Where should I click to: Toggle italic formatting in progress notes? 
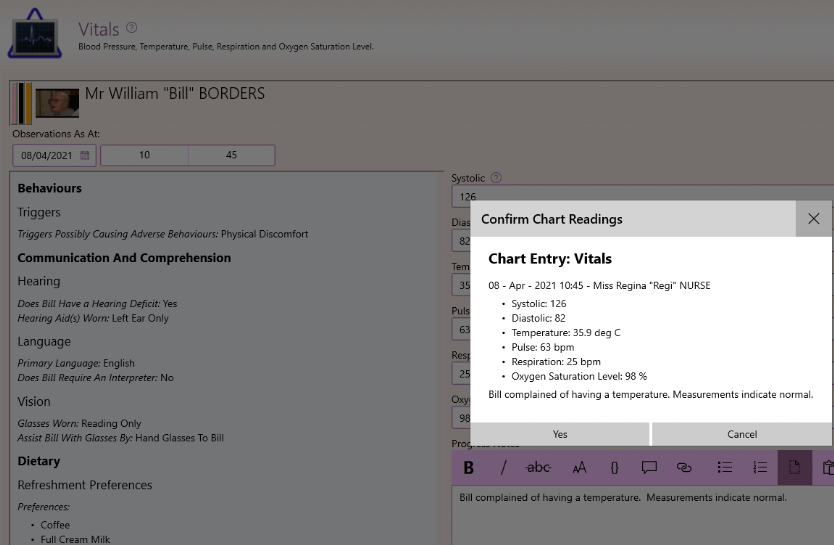(x=503, y=467)
